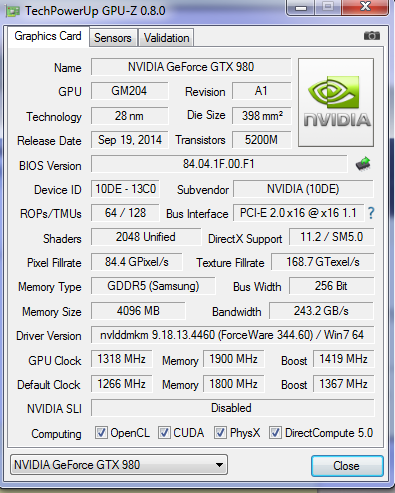Click the Subvendor field NVIDIA (10DE)
Viewport: 395px width, 493px height.
[x=303, y=189]
